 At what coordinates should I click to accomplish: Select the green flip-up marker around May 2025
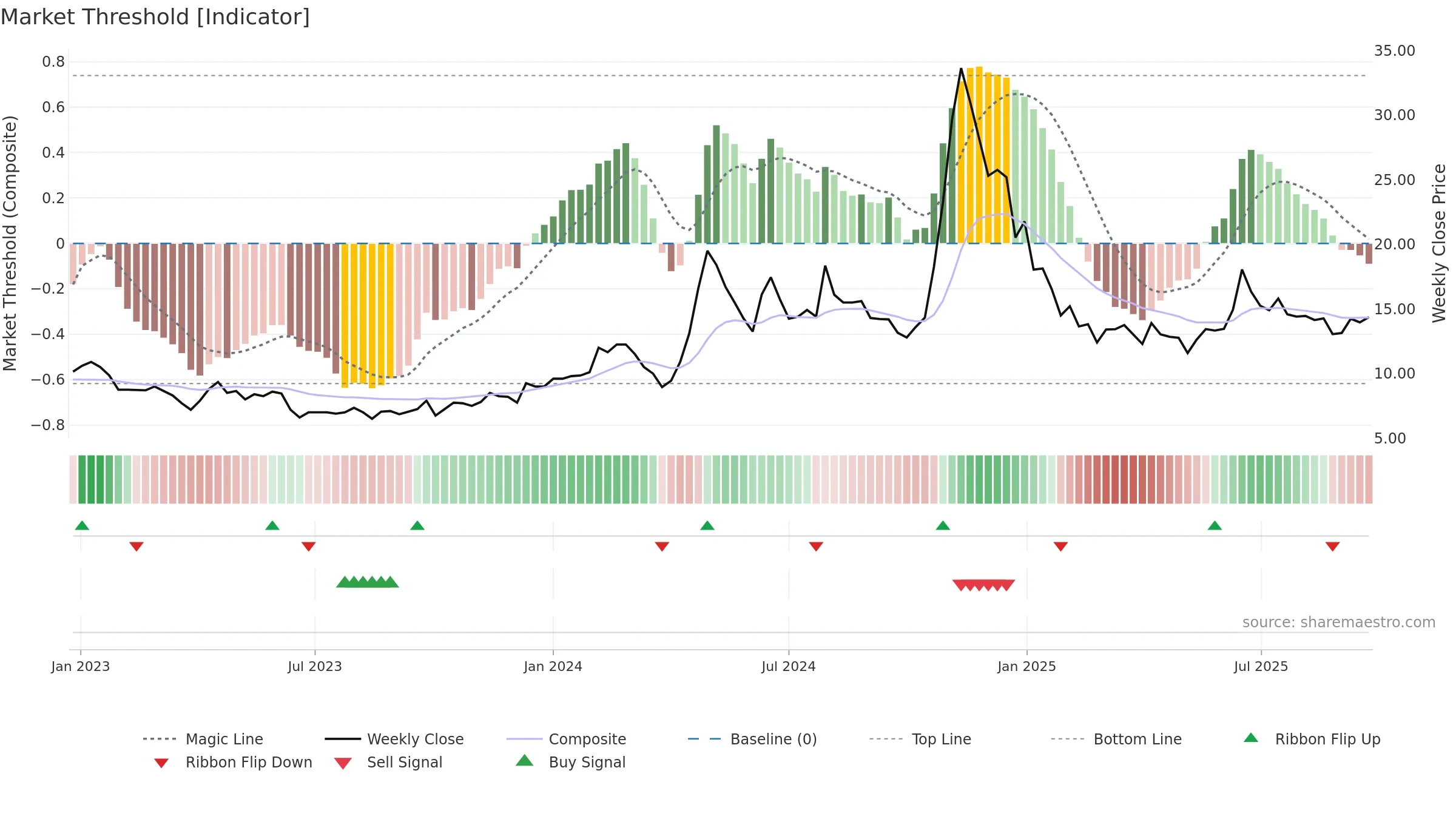click(1215, 525)
